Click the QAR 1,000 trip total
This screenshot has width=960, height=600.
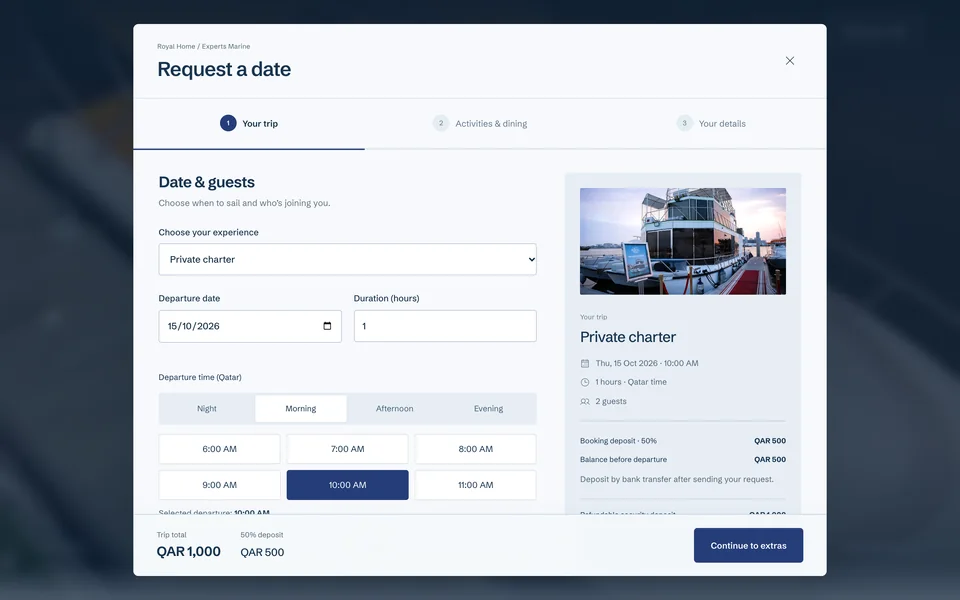[189, 552]
